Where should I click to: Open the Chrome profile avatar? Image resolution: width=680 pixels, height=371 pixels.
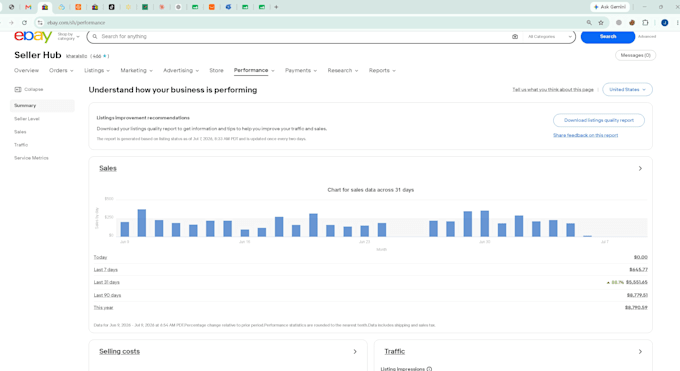664,23
